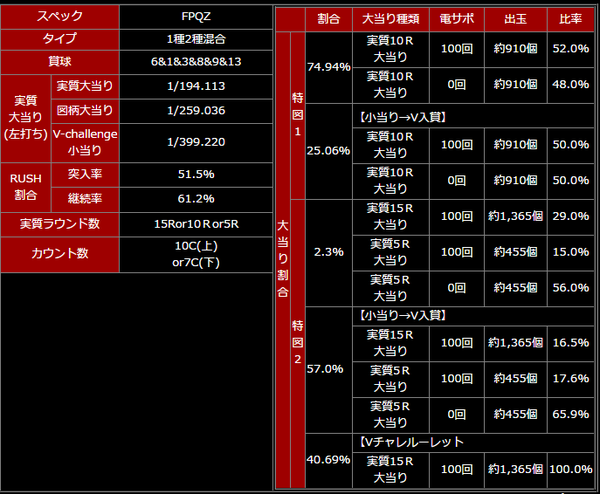Select the 2.3% ratio cell
Viewport: 600px width, 494px height.
pos(329,253)
